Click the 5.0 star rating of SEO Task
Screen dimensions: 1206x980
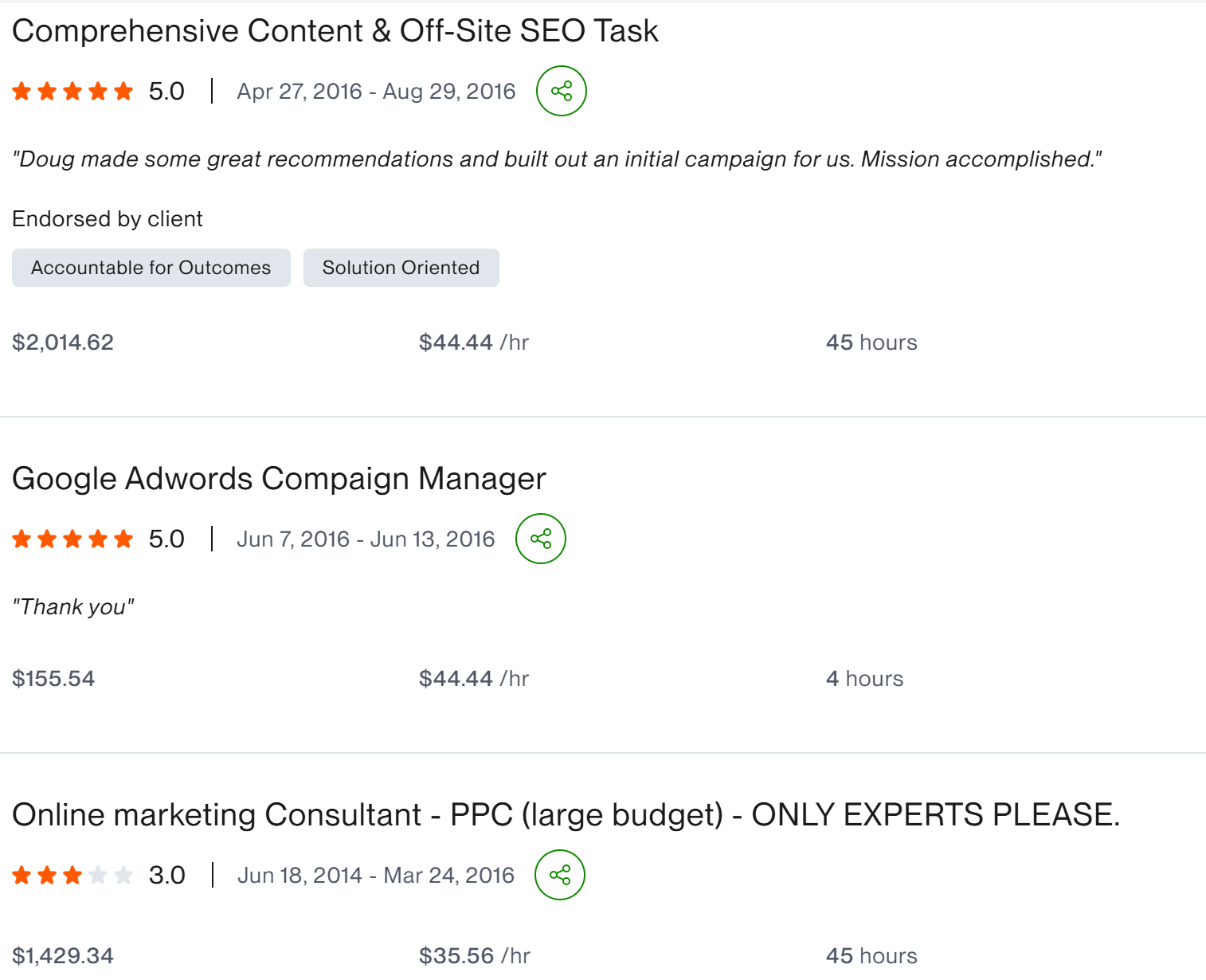[x=99, y=92]
